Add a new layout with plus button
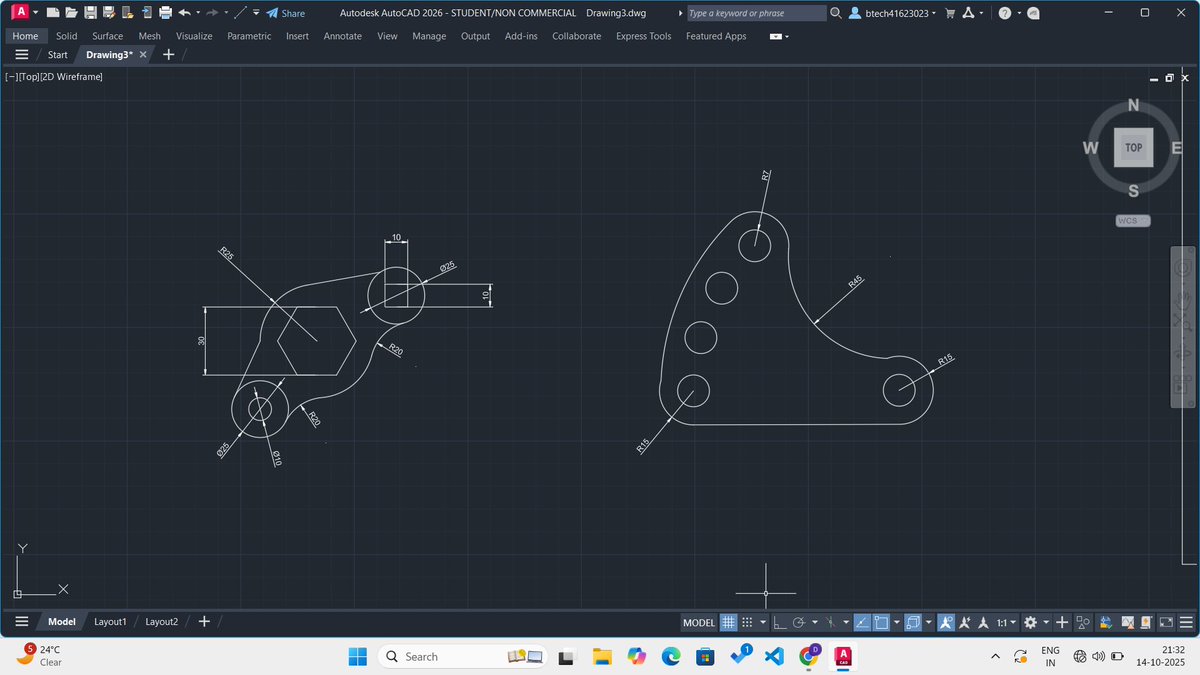Viewport: 1200px width, 675px height. (204, 622)
